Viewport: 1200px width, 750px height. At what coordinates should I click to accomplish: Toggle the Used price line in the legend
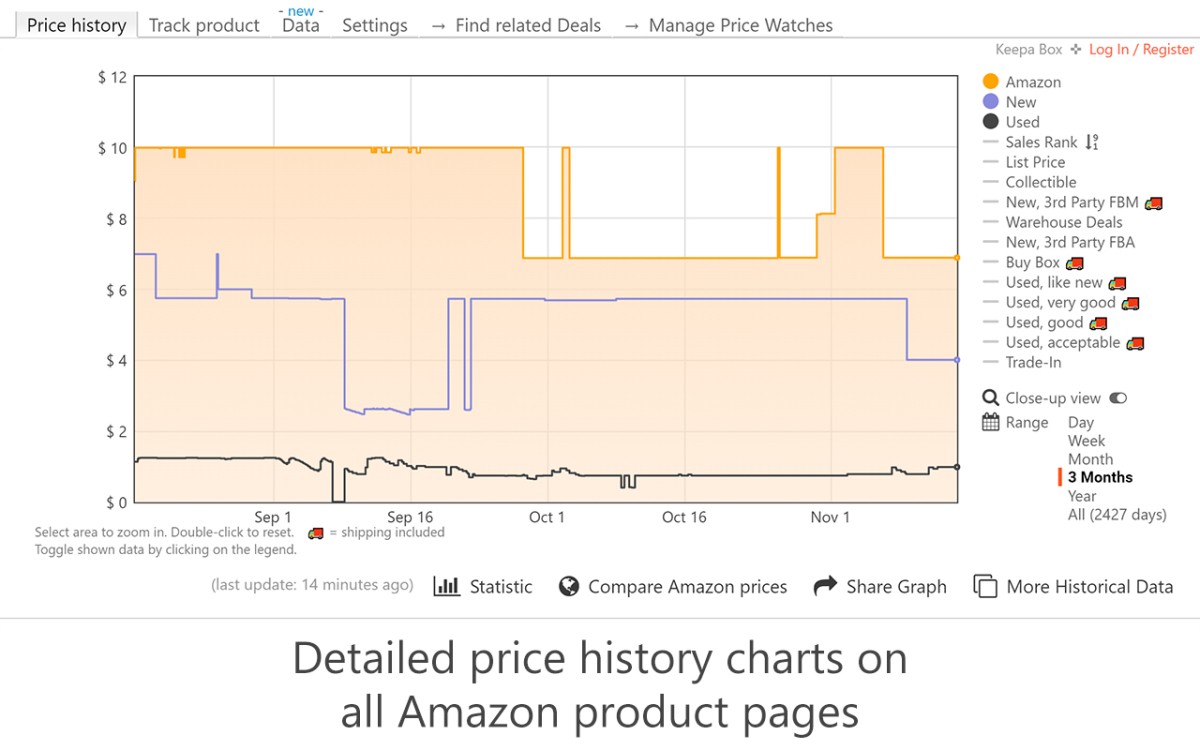click(x=1022, y=122)
